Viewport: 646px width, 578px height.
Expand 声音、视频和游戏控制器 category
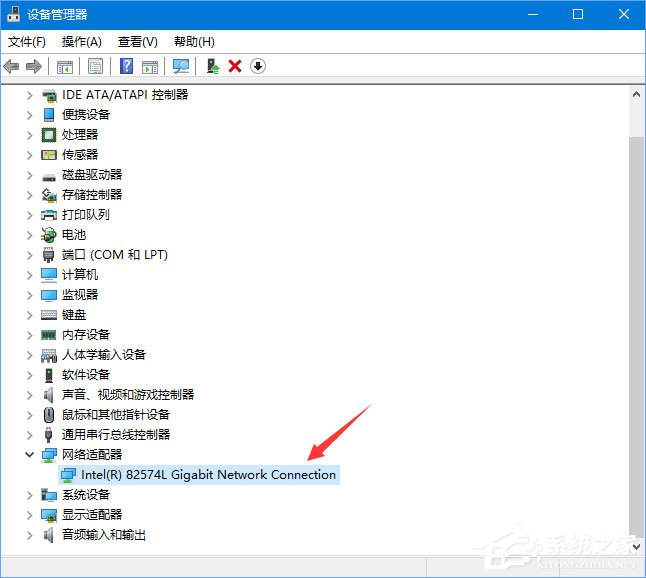30,395
